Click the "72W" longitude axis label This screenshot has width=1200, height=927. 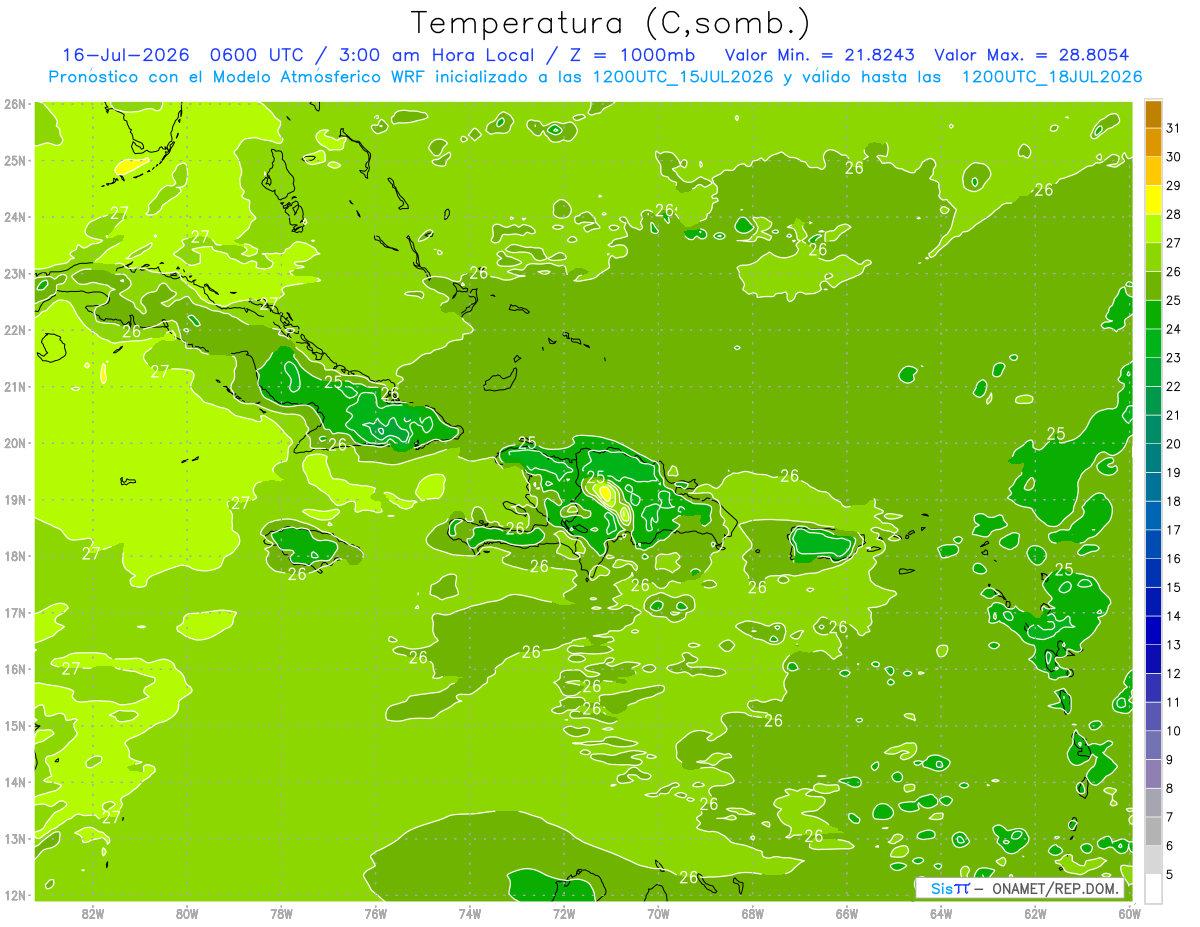click(564, 913)
